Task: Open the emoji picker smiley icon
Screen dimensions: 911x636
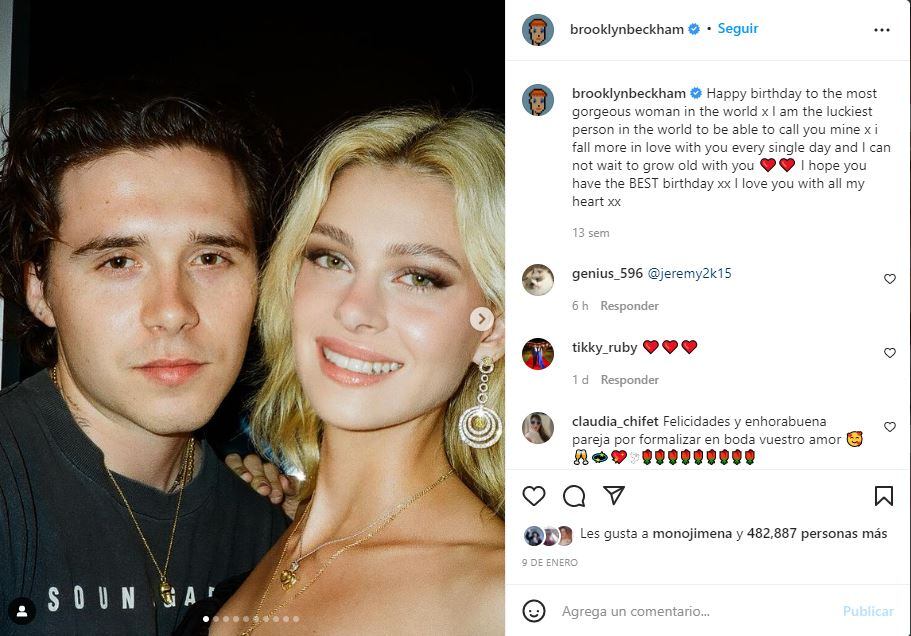Action: [x=533, y=611]
